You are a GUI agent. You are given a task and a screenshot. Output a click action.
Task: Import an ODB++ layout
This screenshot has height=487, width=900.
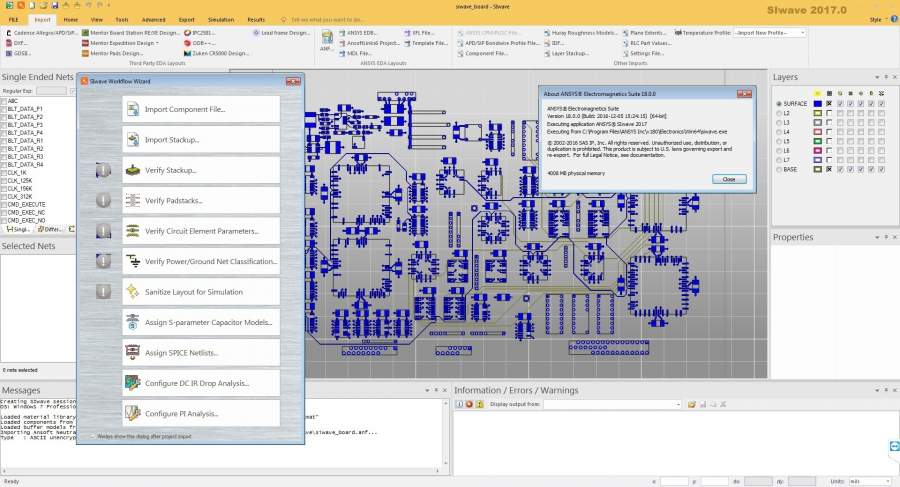pos(199,43)
